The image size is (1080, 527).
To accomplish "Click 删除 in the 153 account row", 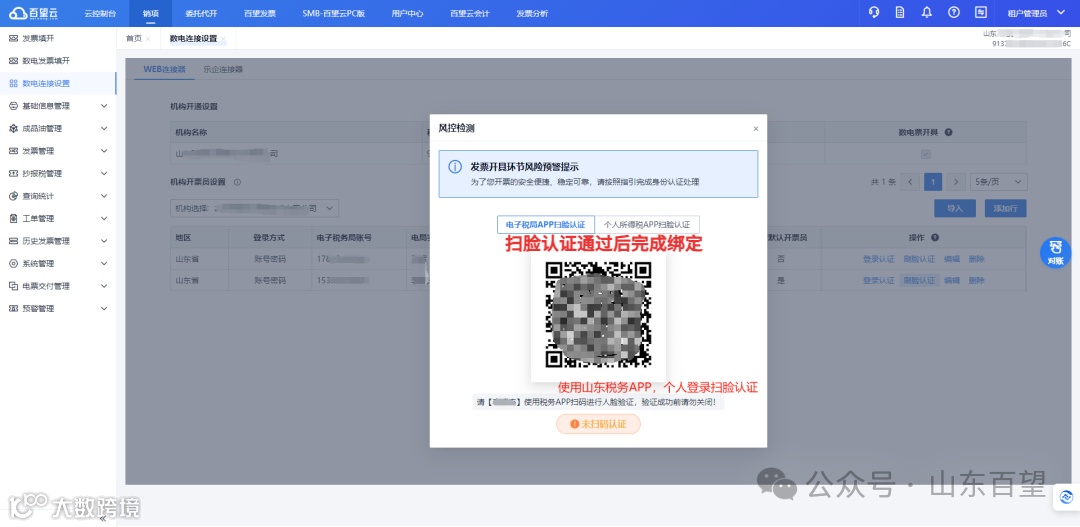I will point(976,280).
